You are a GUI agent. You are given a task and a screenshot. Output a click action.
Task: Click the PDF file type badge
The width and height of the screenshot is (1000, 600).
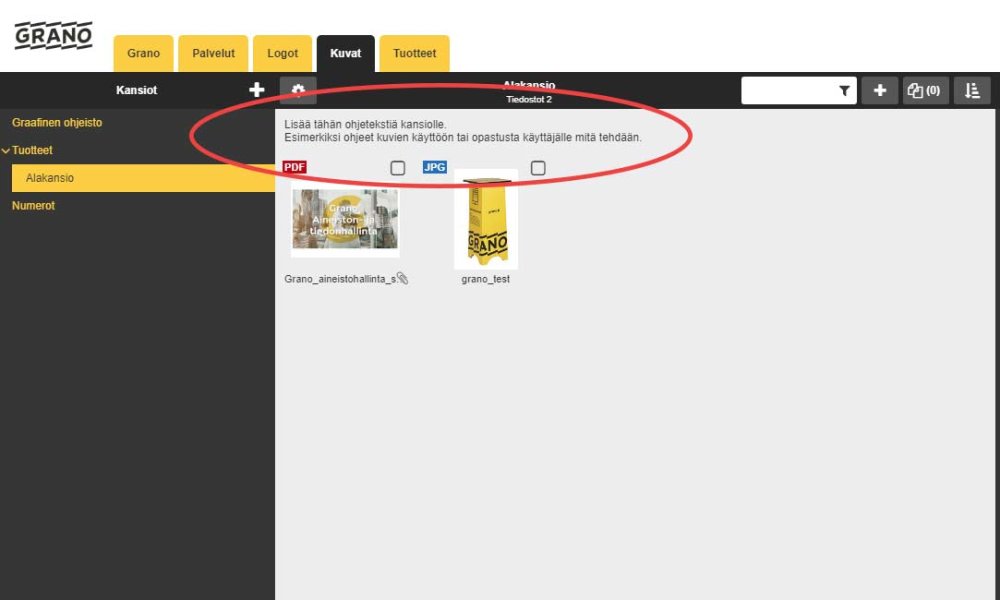coord(295,167)
